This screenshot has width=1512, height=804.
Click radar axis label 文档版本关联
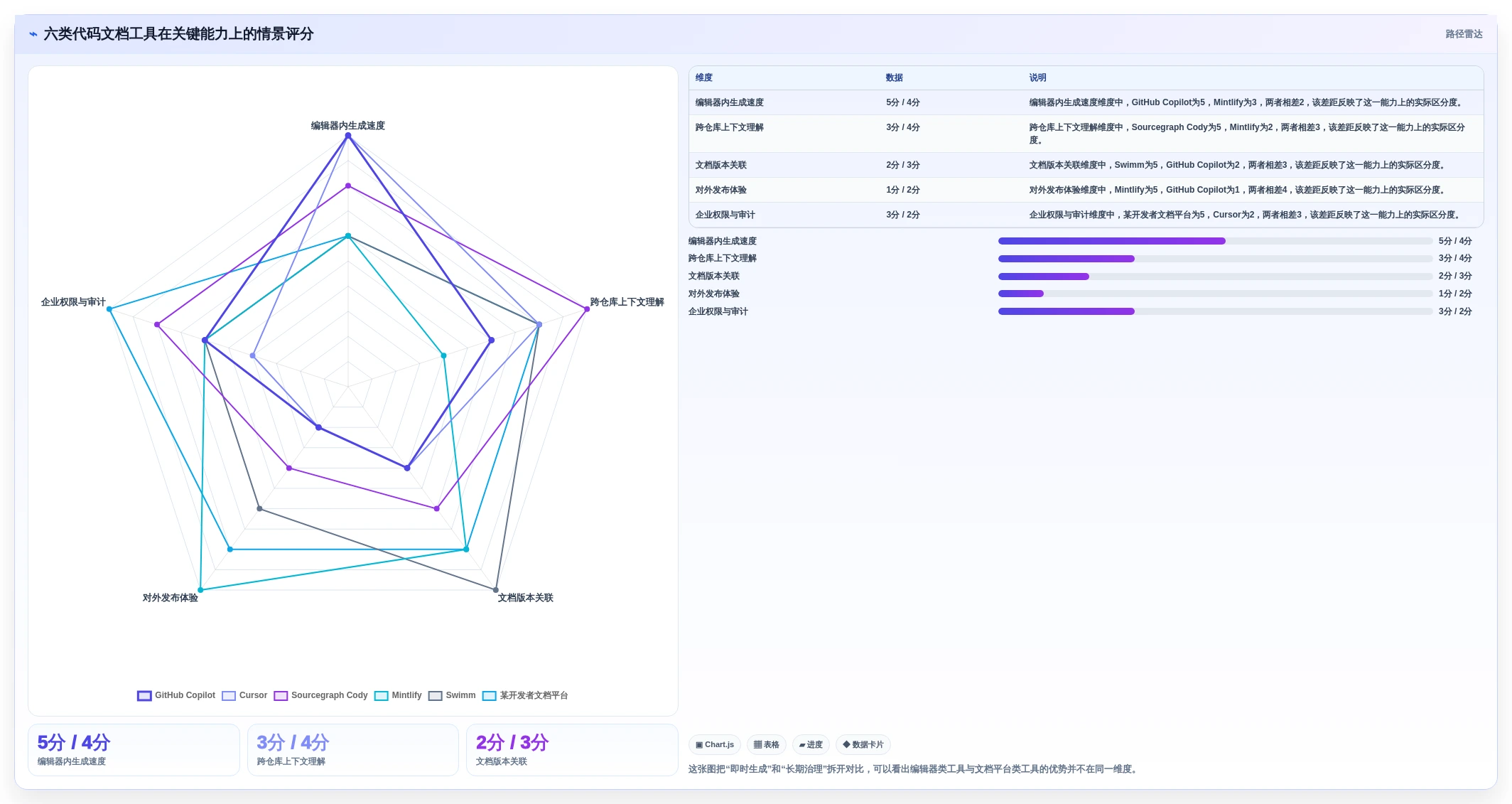(526, 598)
